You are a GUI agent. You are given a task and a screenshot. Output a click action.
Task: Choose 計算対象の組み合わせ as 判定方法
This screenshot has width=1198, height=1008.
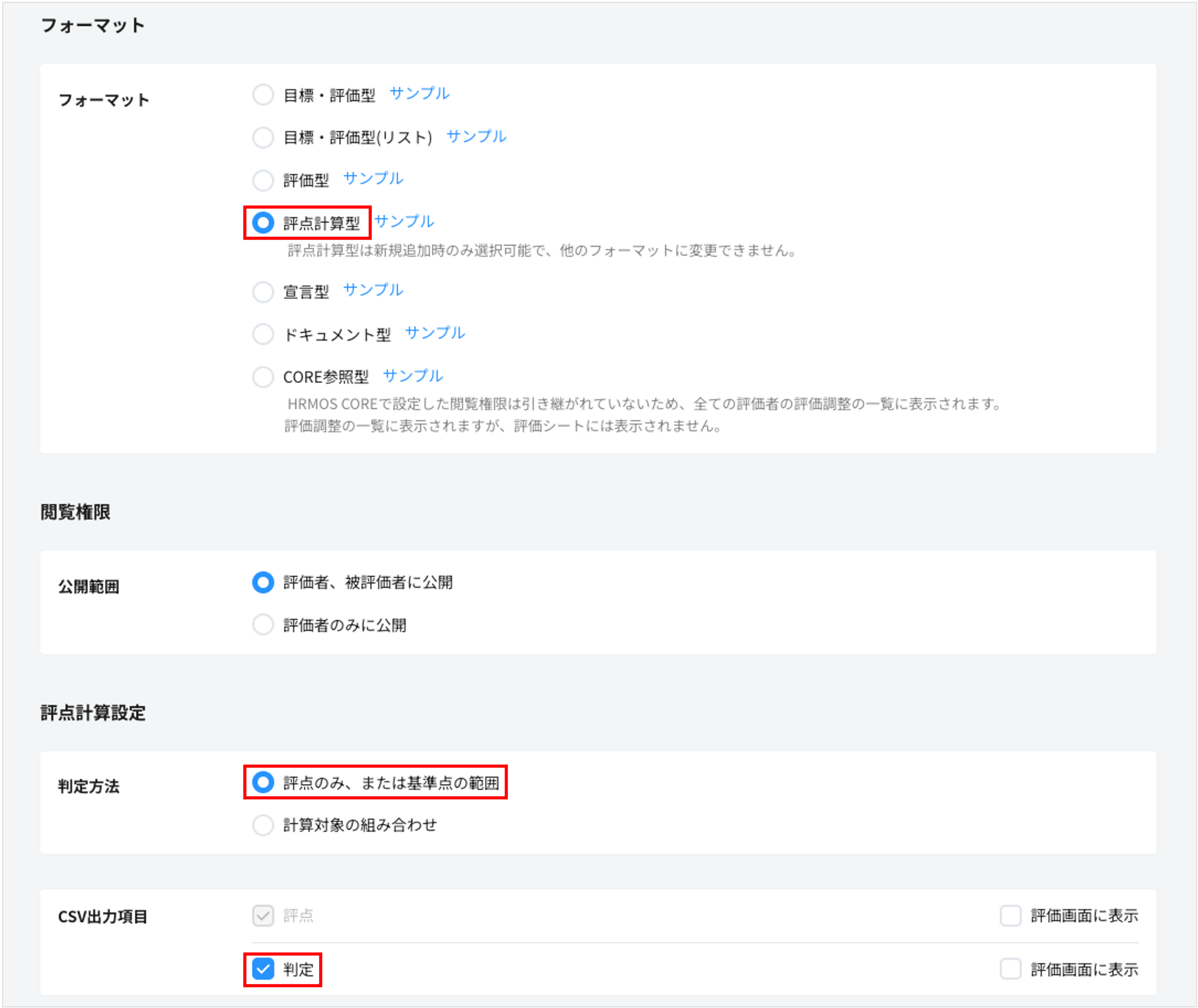pyautogui.click(x=263, y=825)
